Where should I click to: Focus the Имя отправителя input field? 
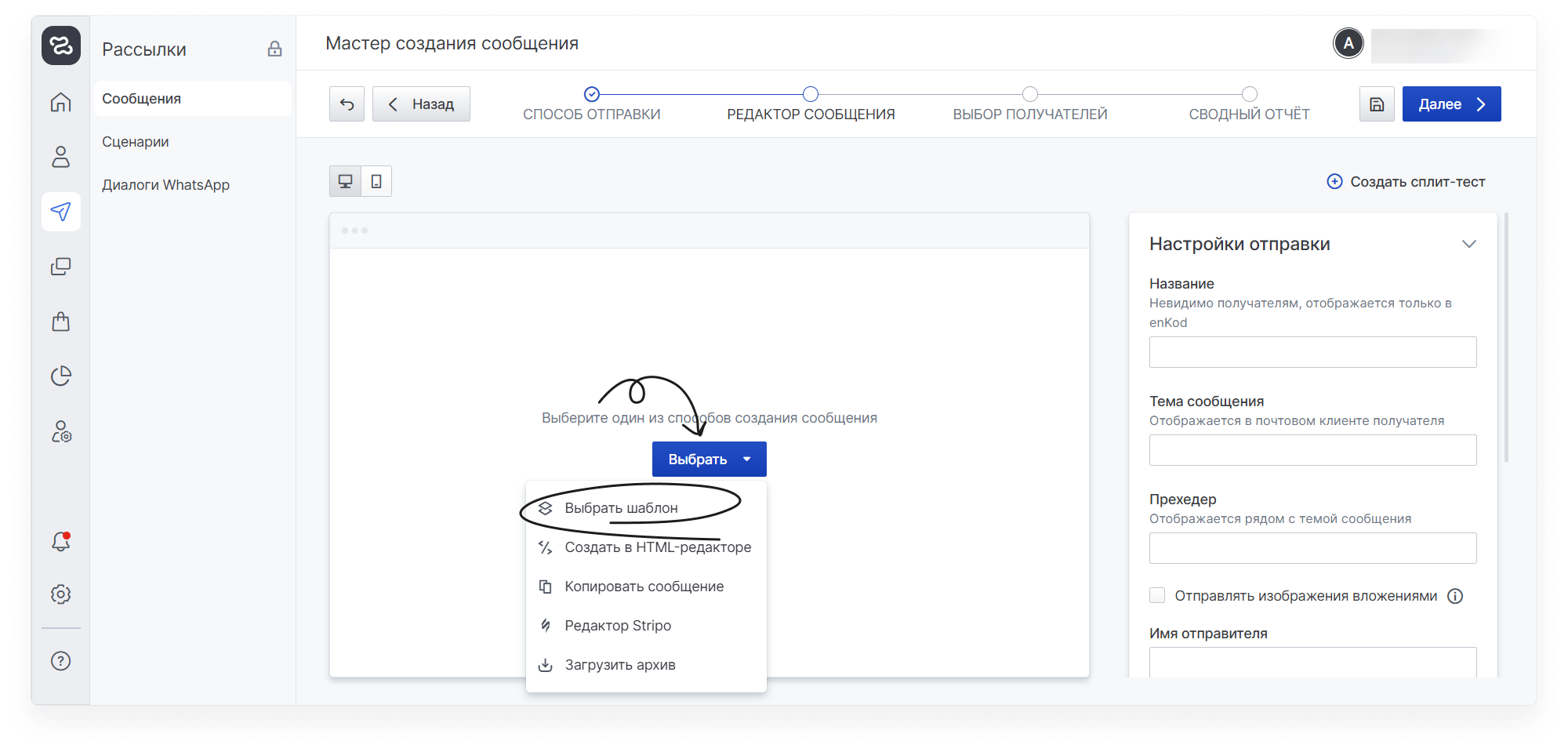pyautogui.click(x=1312, y=662)
